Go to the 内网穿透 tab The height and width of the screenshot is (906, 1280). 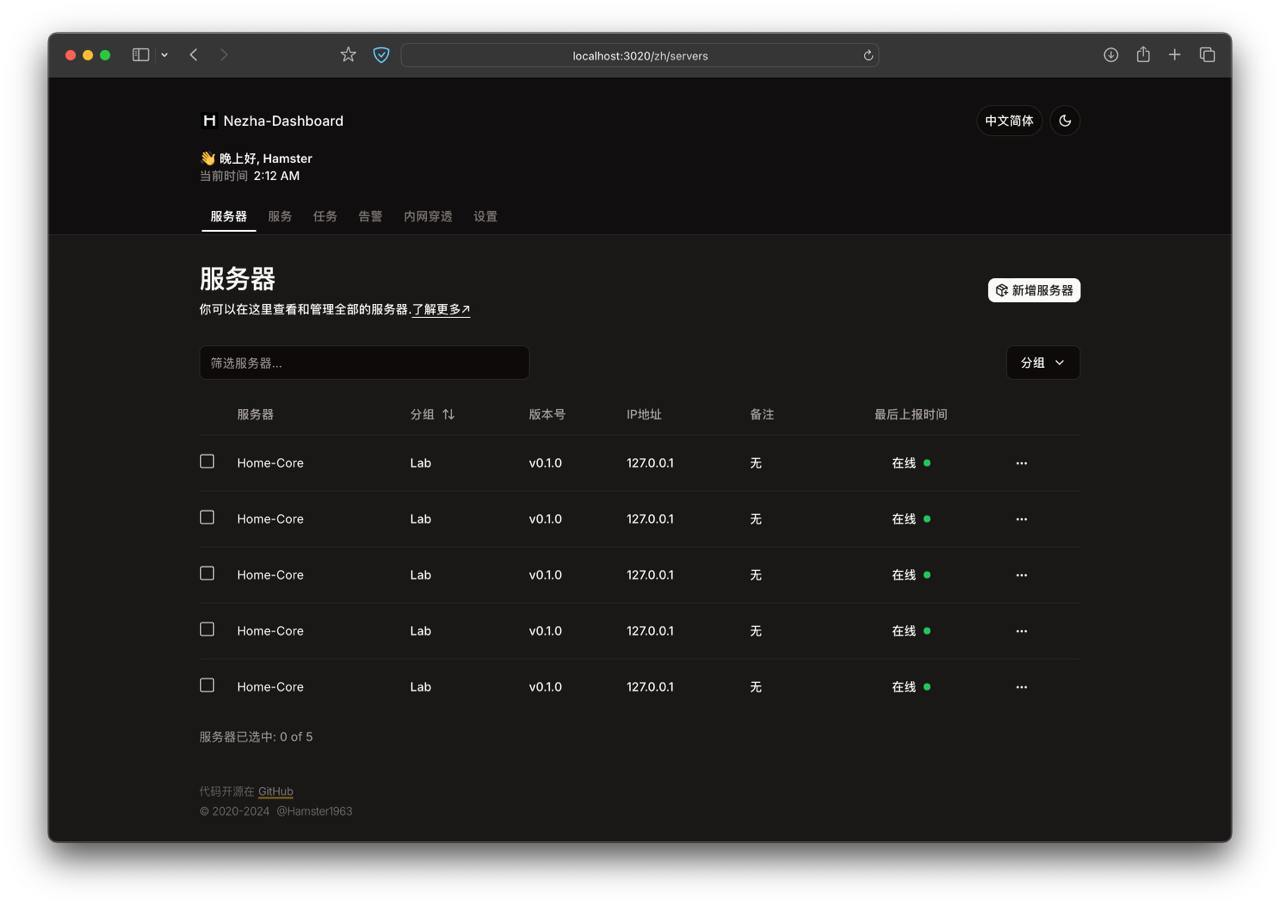coord(428,216)
